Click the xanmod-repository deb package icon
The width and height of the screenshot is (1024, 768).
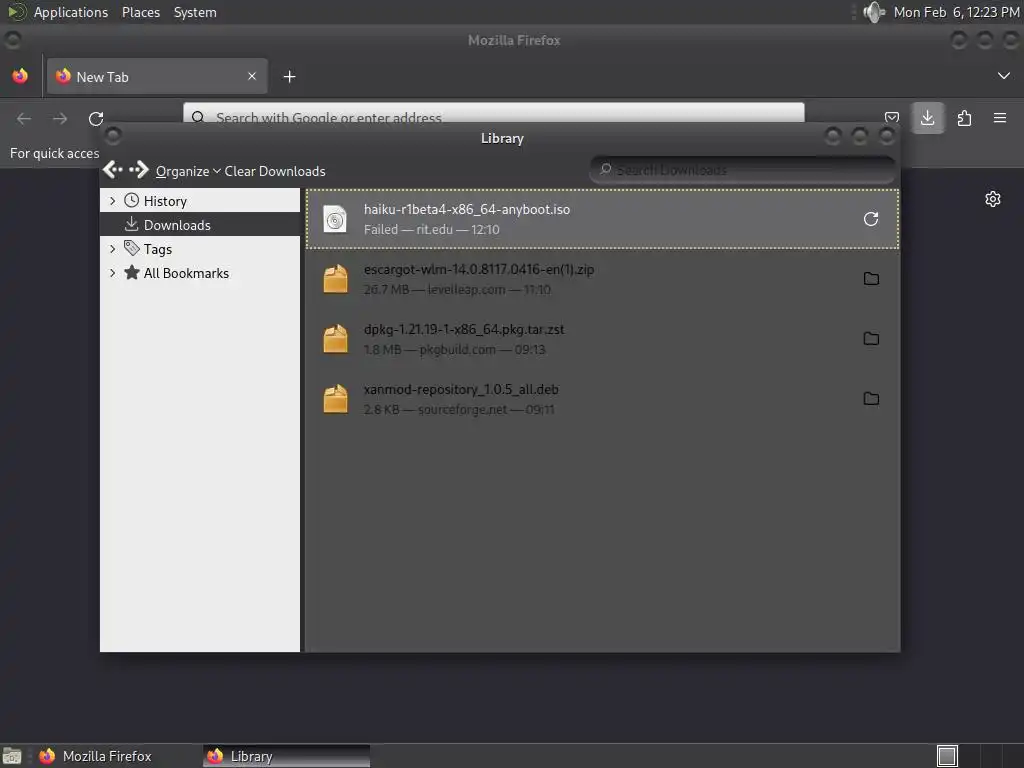coord(335,398)
